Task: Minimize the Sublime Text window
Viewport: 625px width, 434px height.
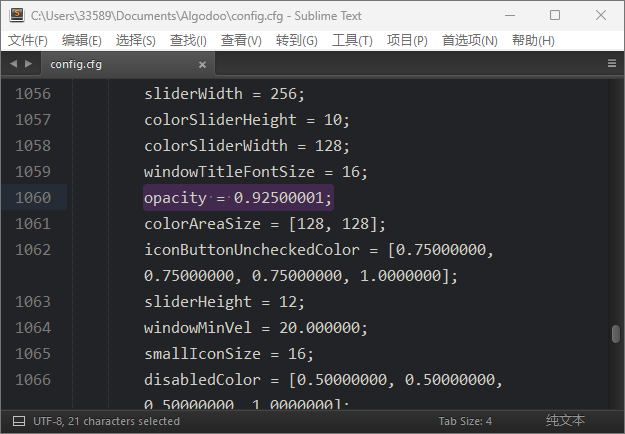Action: point(510,16)
